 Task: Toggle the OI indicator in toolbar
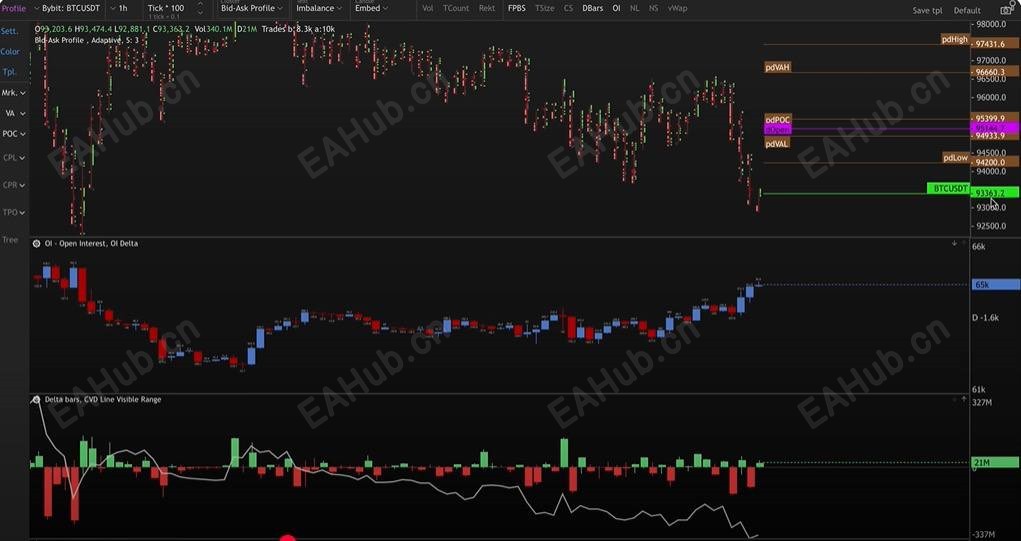616,8
